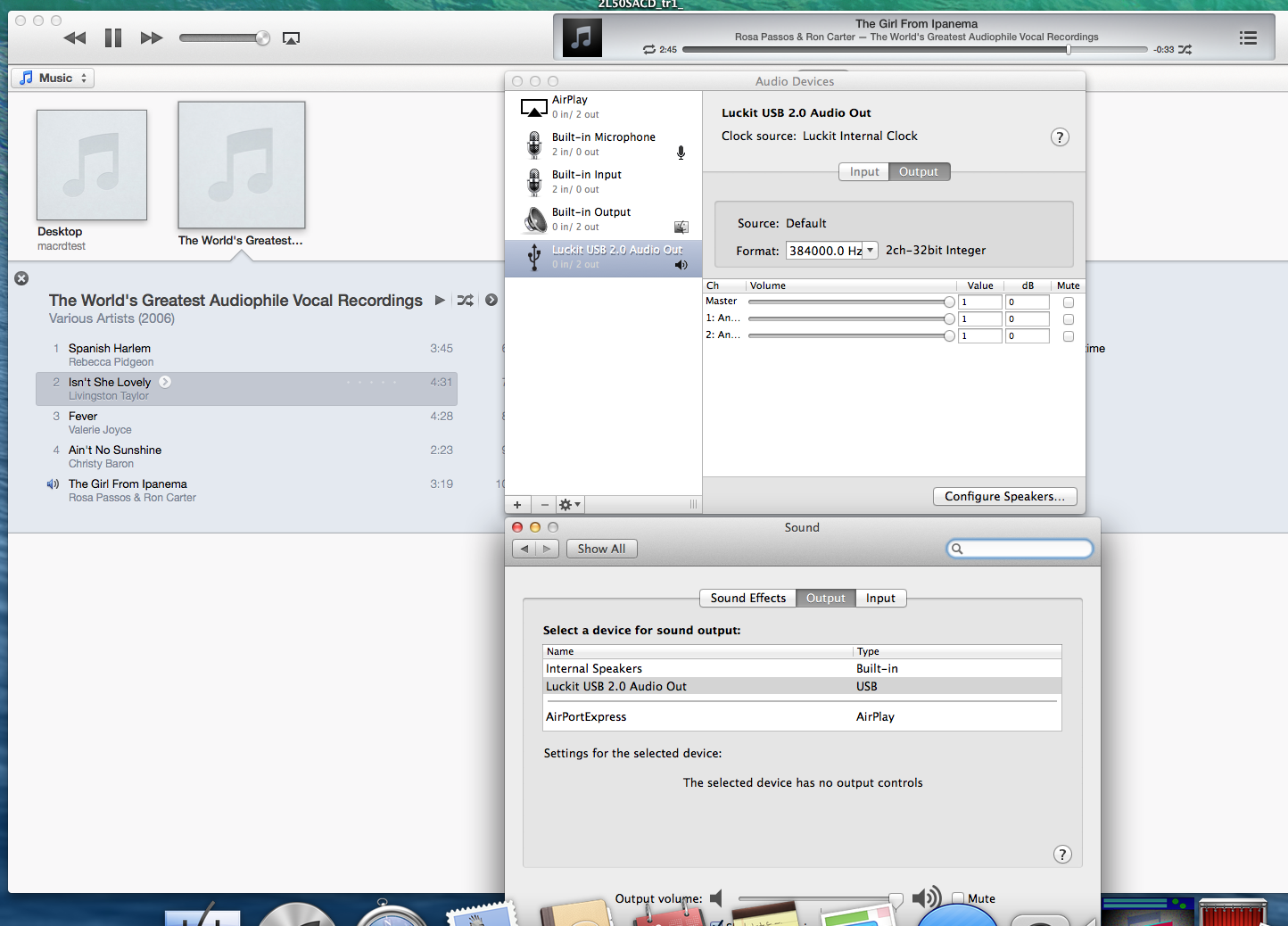The width and height of the screenshot is (1288, 926).
Task: Switch to Output tab in Audio Devices
Action: pos(919,172)
